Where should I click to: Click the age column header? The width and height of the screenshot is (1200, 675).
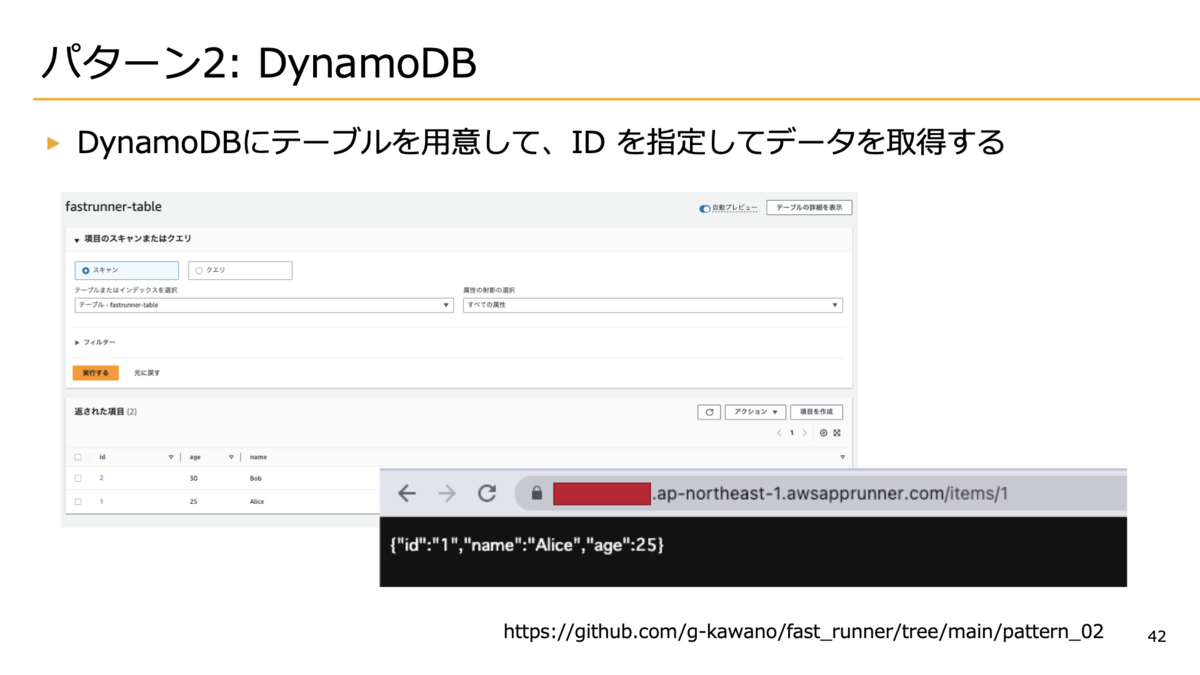pos(195,457)
